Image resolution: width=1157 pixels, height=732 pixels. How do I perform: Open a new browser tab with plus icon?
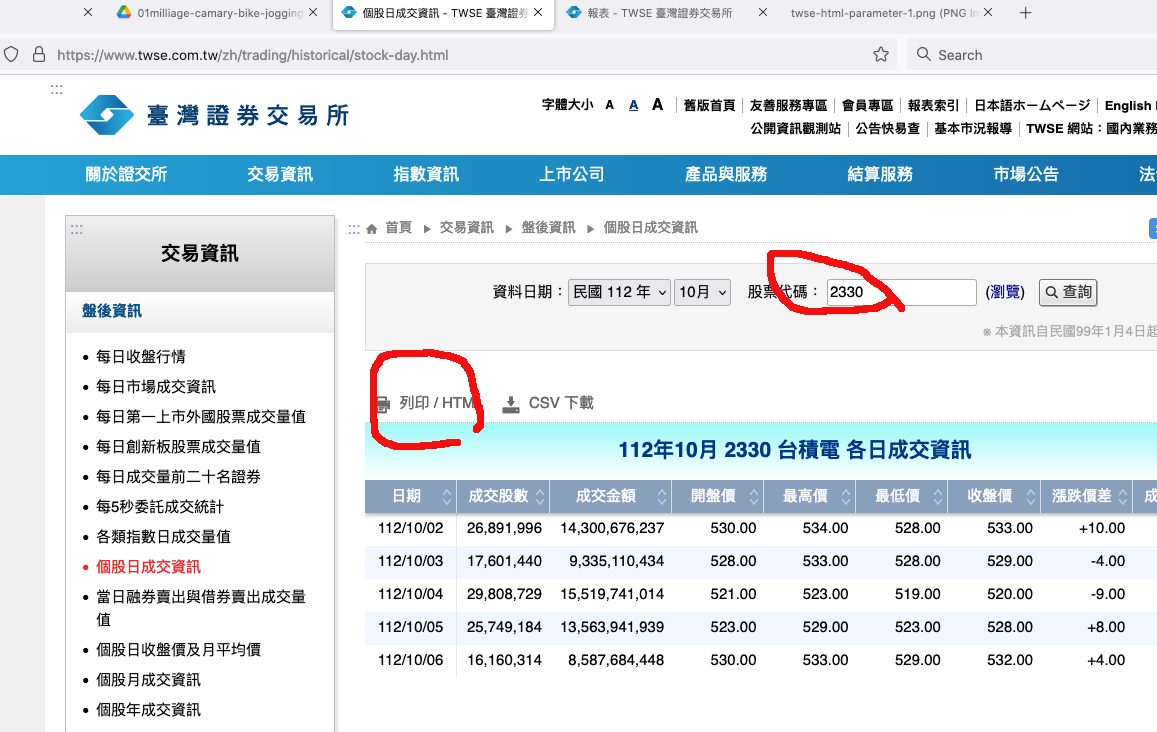tap(1025, 13)
